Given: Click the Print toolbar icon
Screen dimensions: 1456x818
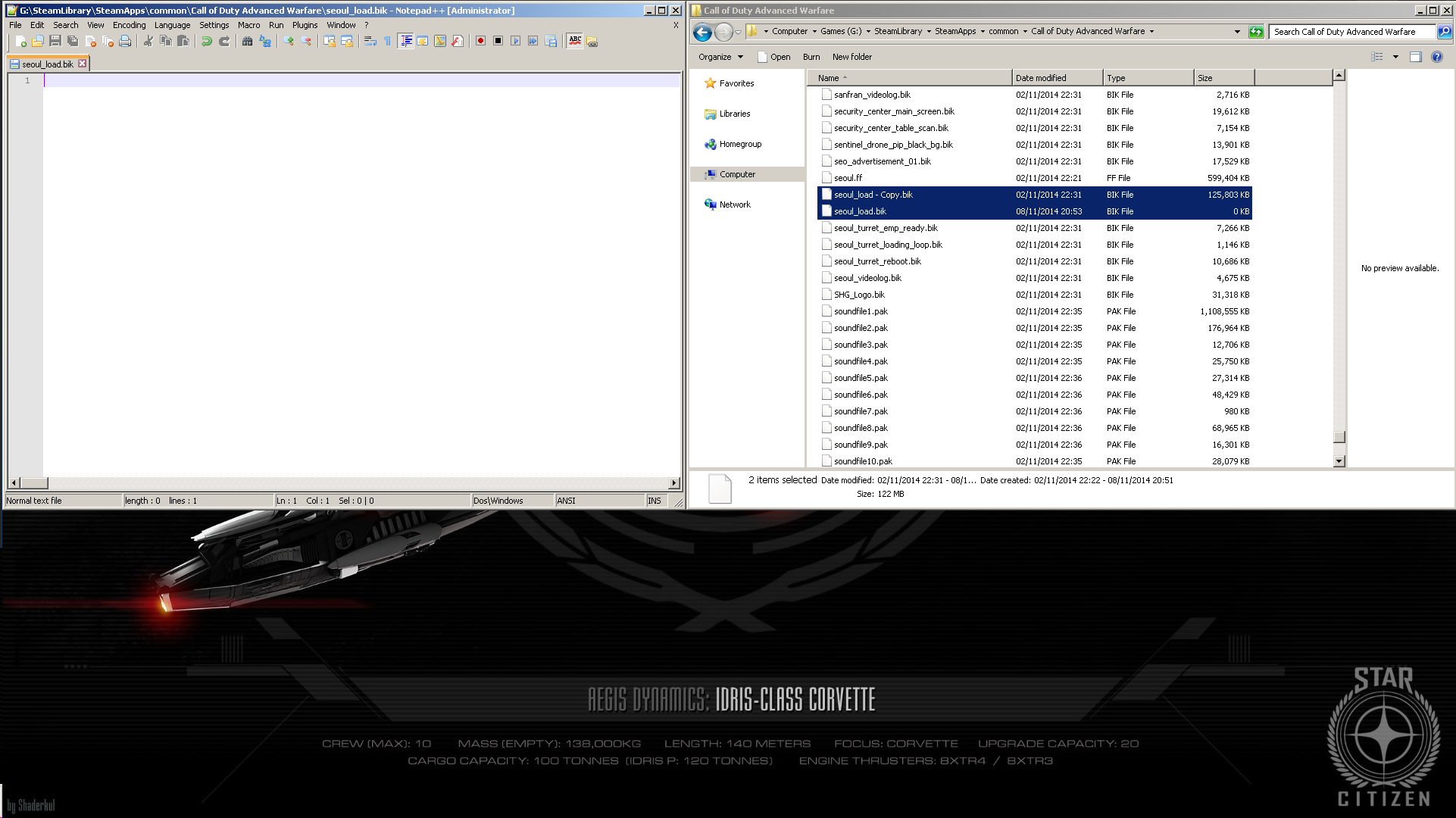Looking at the screenshot, I should point(125,41).
